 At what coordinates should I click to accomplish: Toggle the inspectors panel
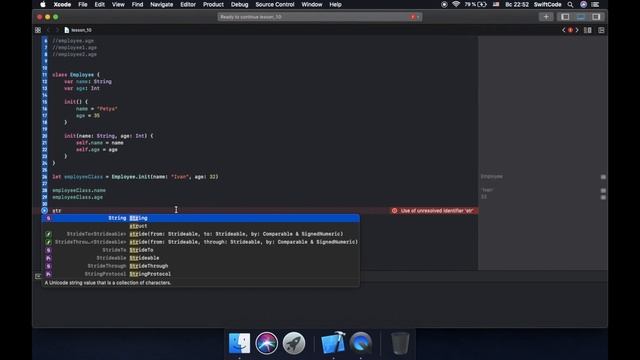coord(596,17)
